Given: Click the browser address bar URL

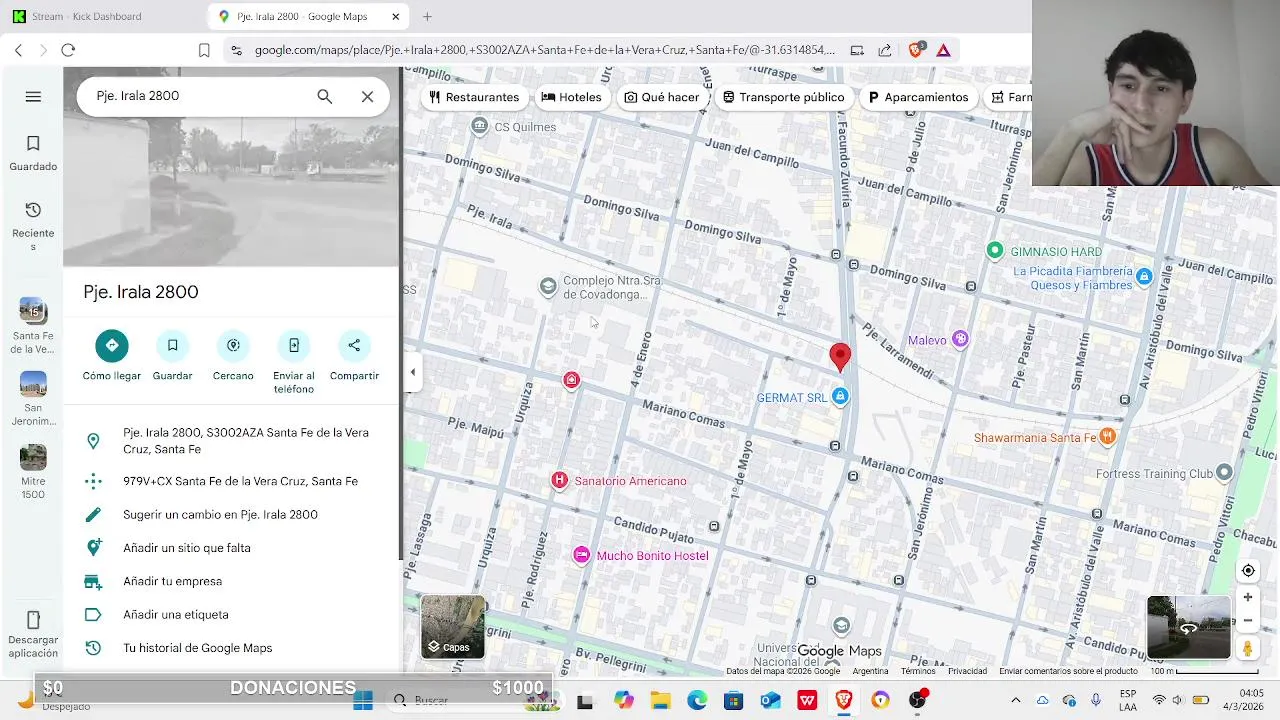Looking at the screenshot, I should [x=544, y=50].
